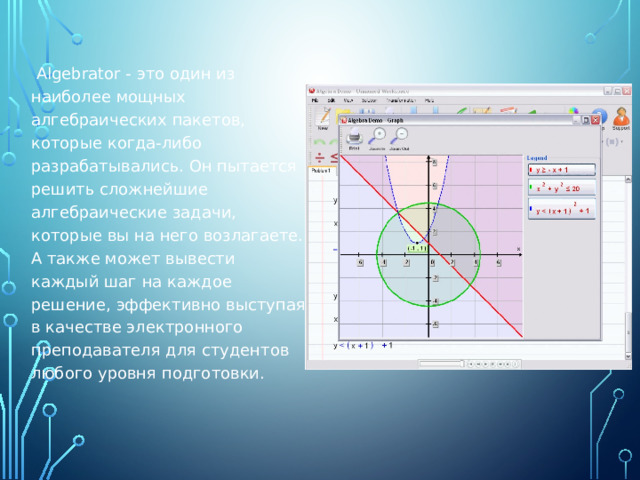Click the Legend heading in Graph window
Image resolution: width=640 pixels, height=480 pixels.
(537, 158)
